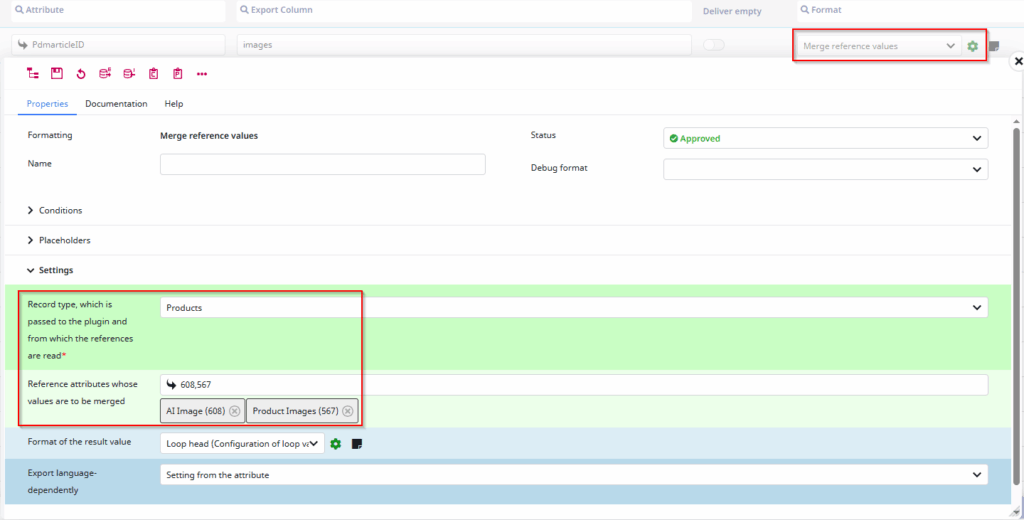This screenshot has width=1024, height=520.
Task: Collapse the Settings section
Action: [50, 270]
